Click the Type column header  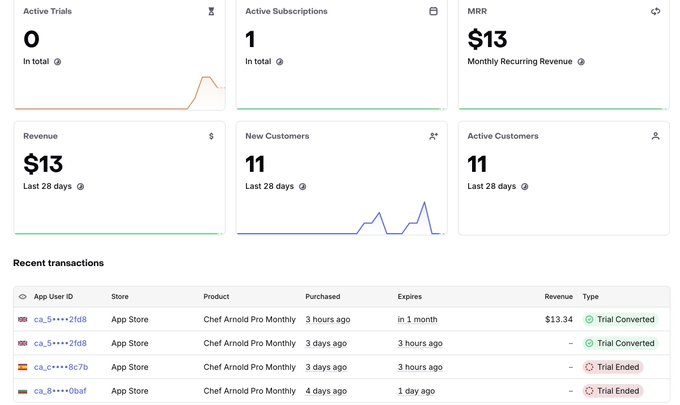tap(590, 297)
